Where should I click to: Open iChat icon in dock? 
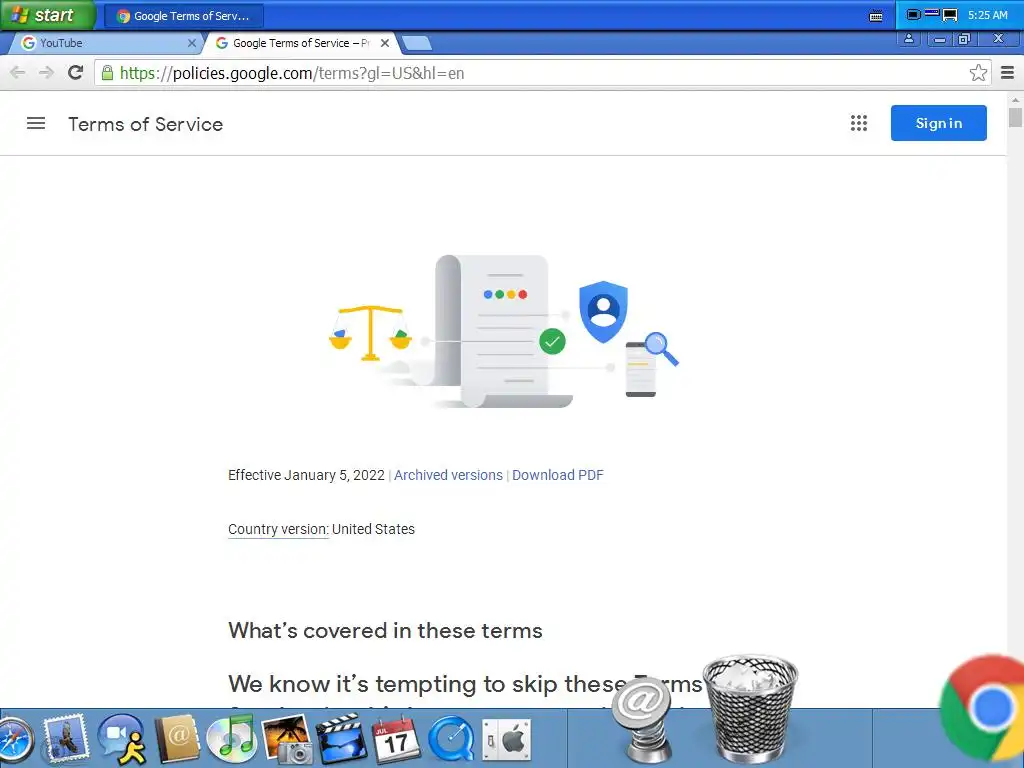point(122,739)
